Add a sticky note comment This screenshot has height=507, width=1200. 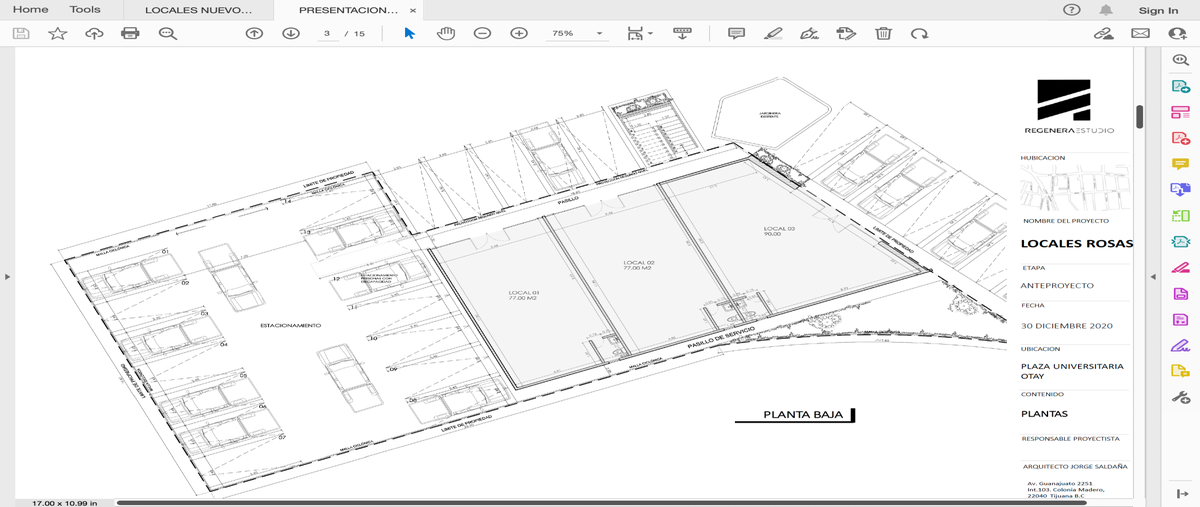pyautogui.click(x=737, y=33)
